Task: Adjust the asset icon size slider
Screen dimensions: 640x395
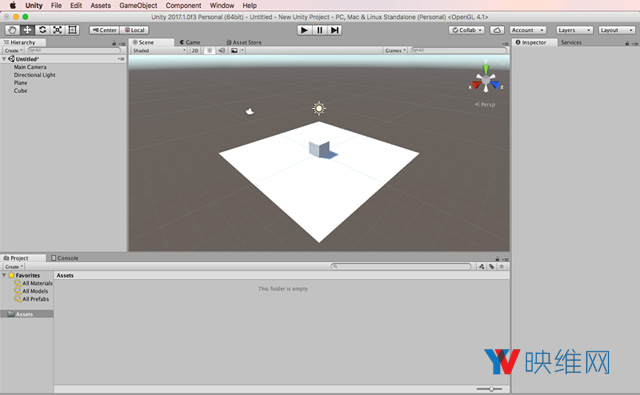Action: click(491, 389)
